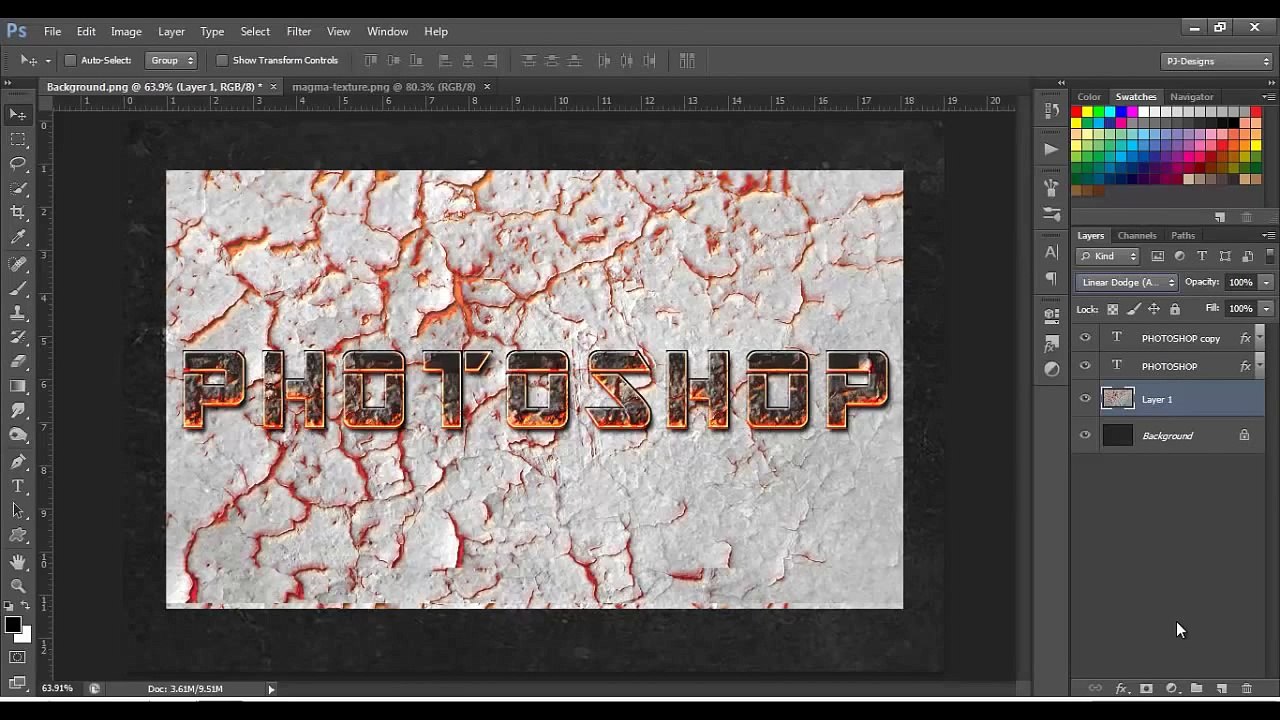Viewport: 1280px width, 720px height.
Task: Open the Actions panel play icon
Action: 1051,149
